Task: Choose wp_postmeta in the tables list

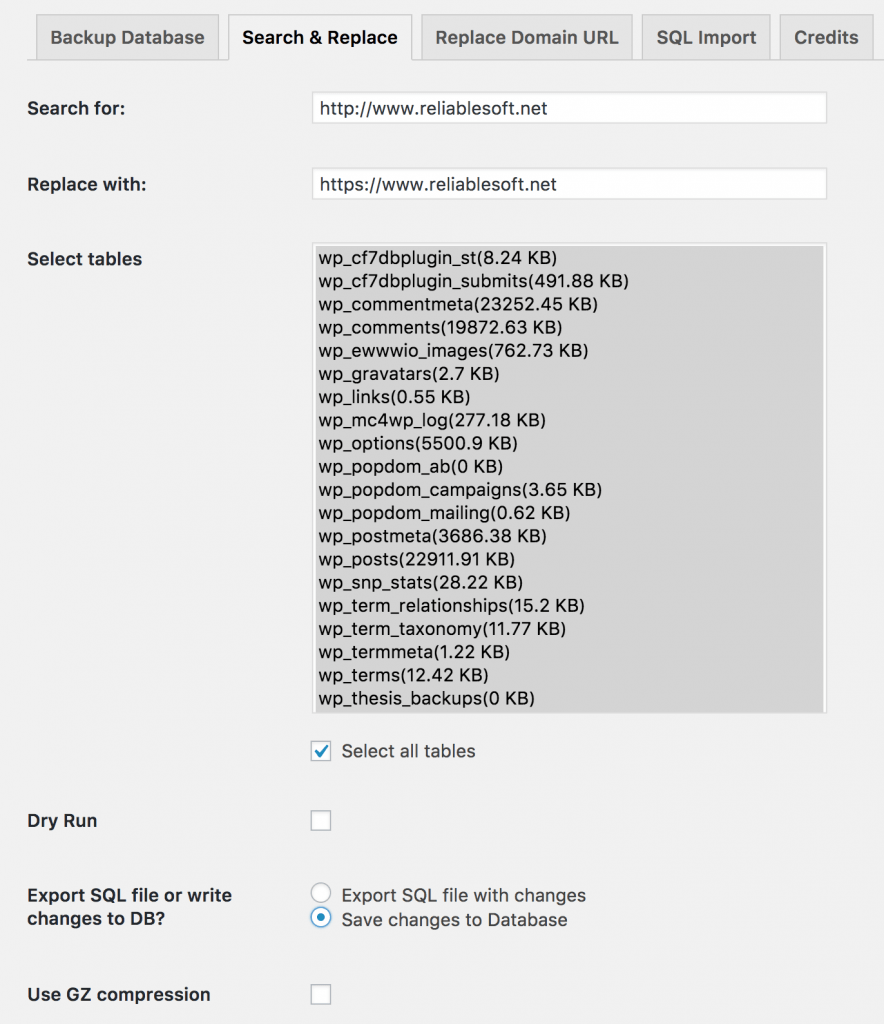Action: click(432, 536)
